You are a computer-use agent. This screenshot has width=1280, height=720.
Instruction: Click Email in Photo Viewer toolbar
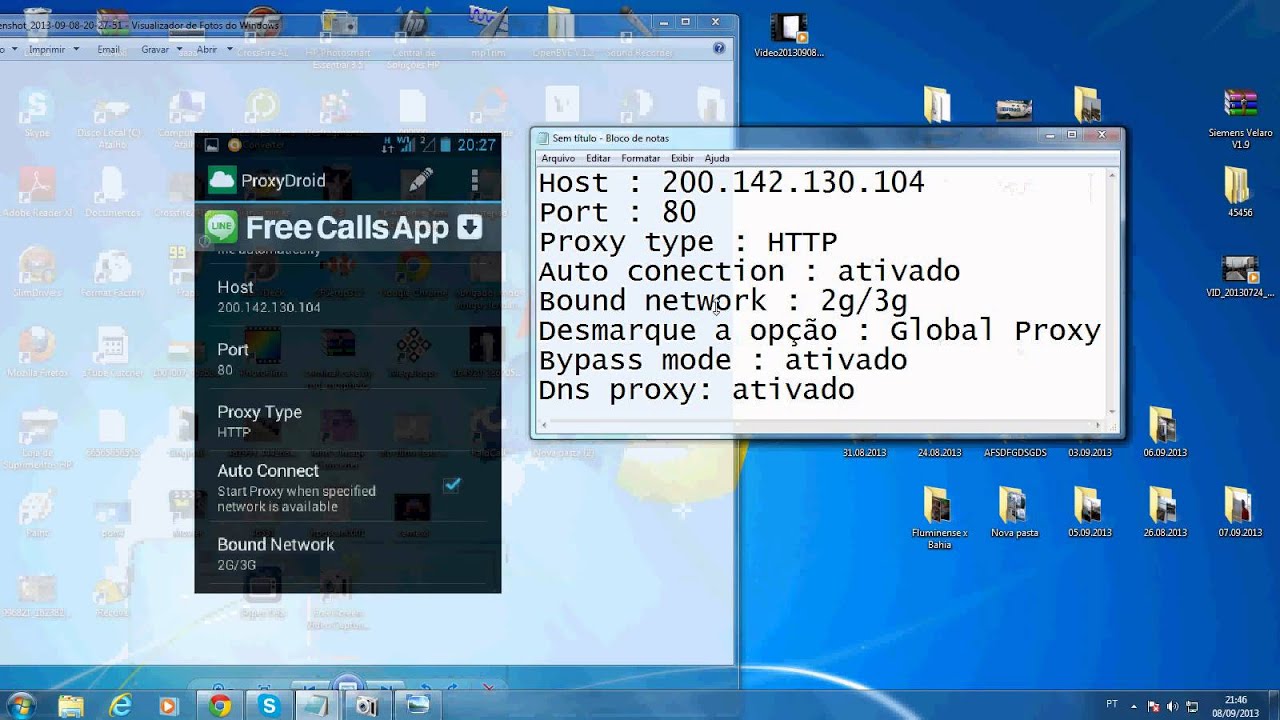[x=108, y=49]
